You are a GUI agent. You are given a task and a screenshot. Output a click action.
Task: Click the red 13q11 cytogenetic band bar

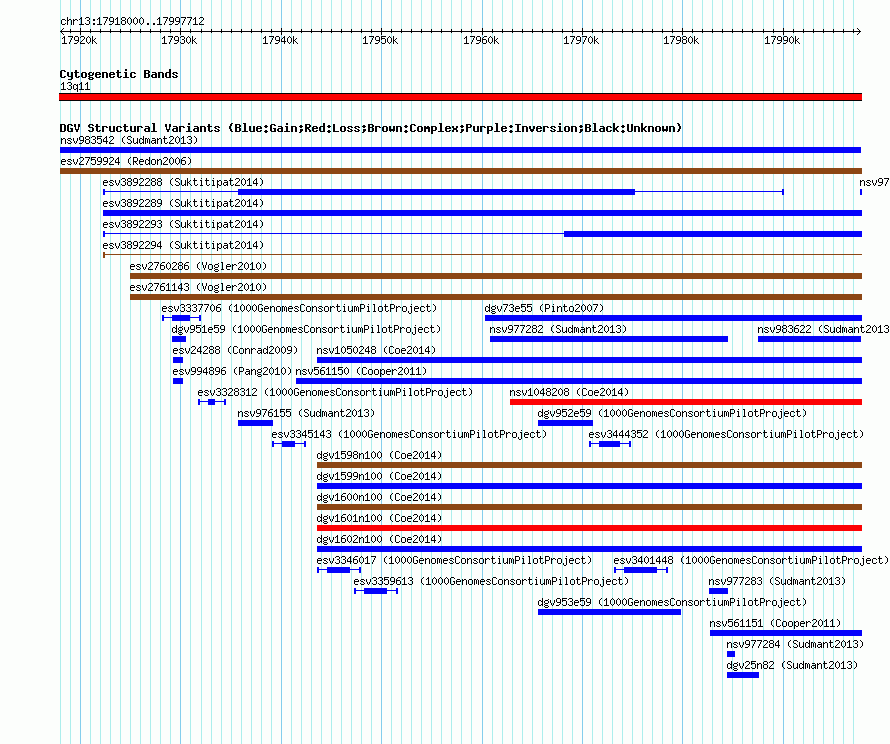click(x=460, y=97)
